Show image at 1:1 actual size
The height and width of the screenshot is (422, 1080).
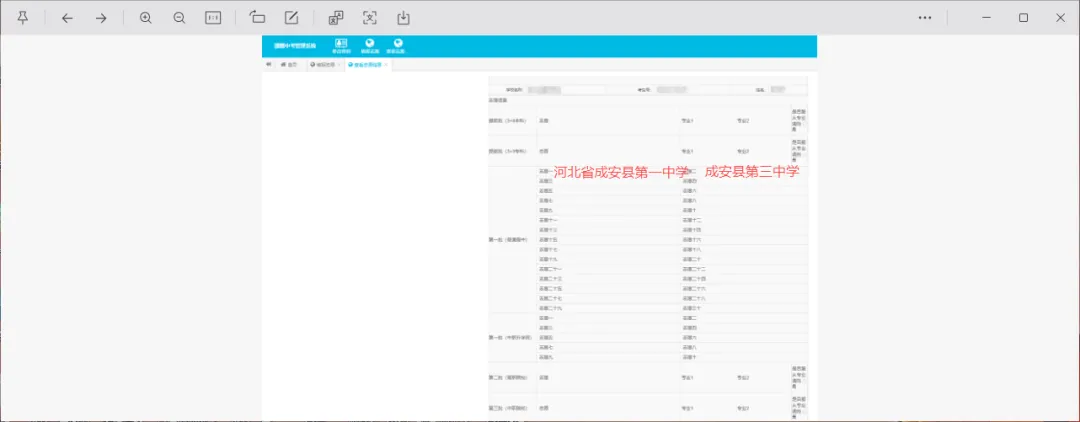click(x=214, y=19)
